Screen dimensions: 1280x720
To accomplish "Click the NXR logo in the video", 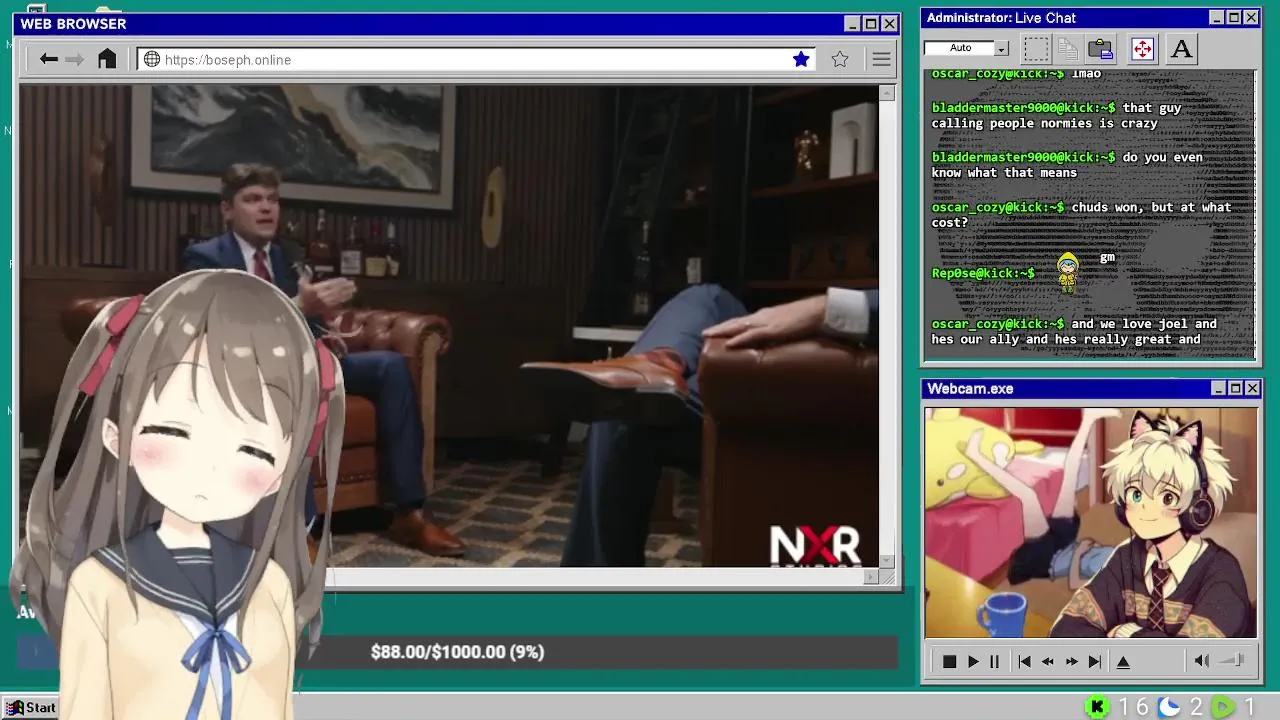I will [815, 546].
